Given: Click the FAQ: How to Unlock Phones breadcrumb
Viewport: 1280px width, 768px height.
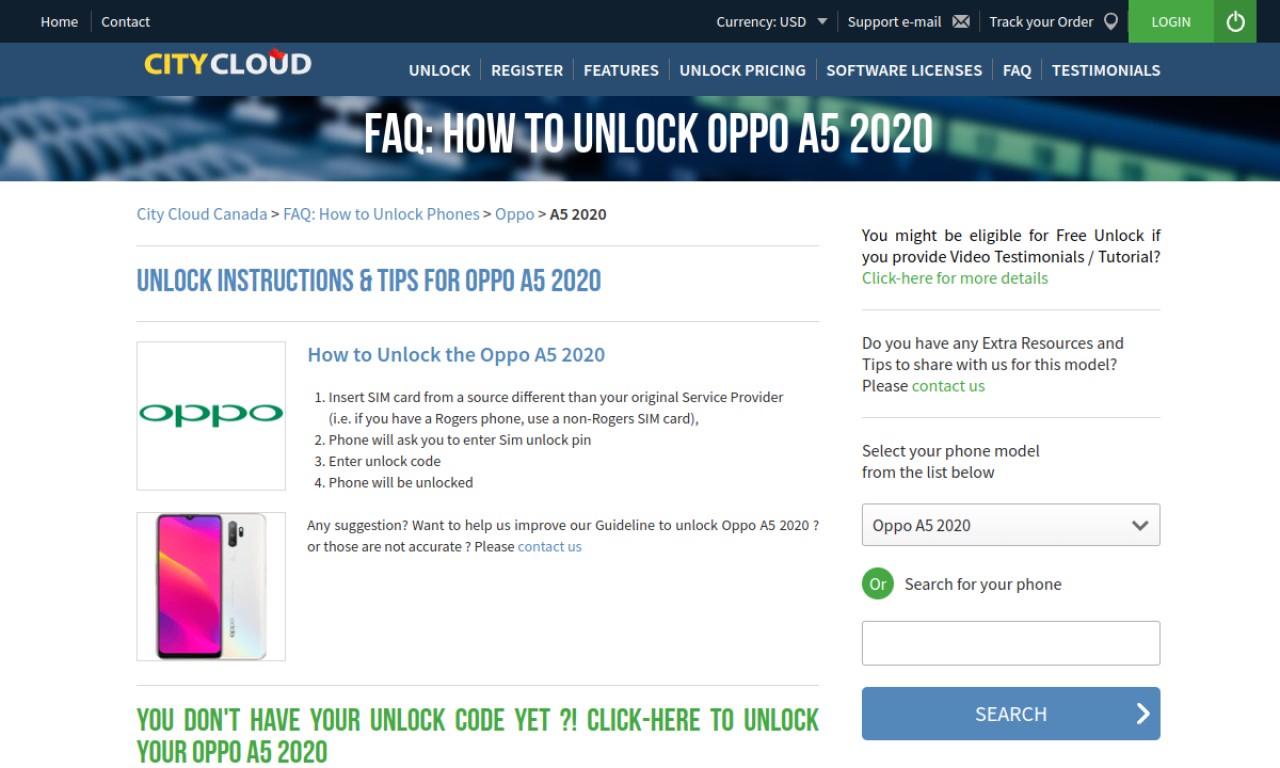Looking at the screenshot, I should coord(381,214).
